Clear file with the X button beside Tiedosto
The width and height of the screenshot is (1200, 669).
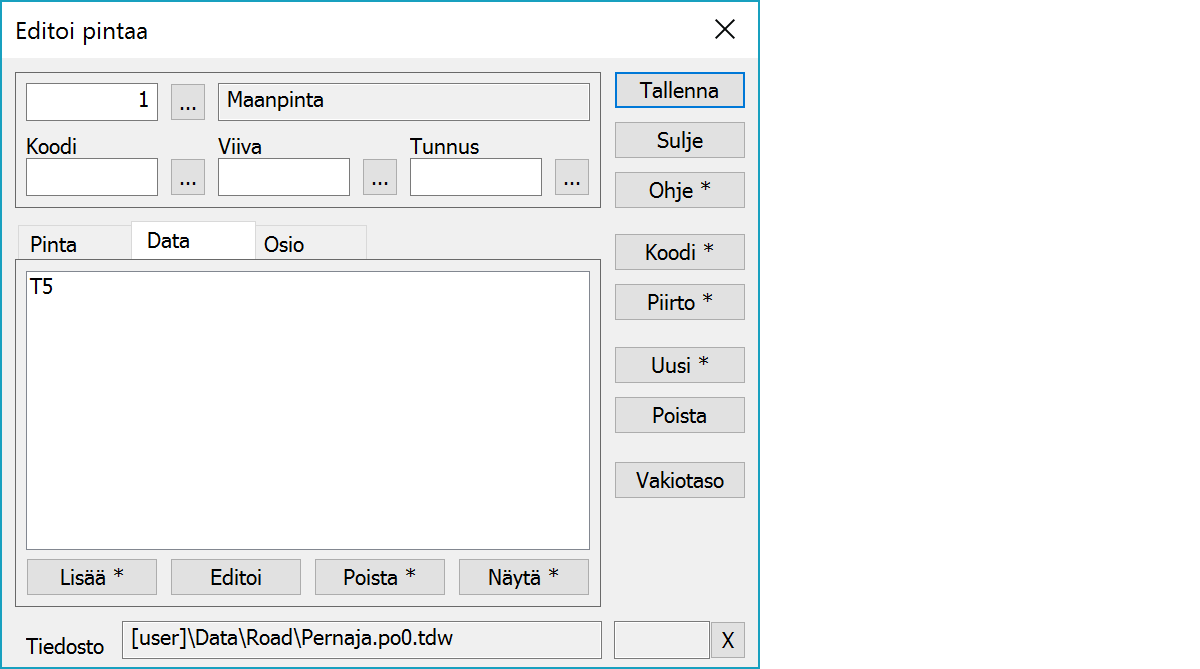(727, 641)
